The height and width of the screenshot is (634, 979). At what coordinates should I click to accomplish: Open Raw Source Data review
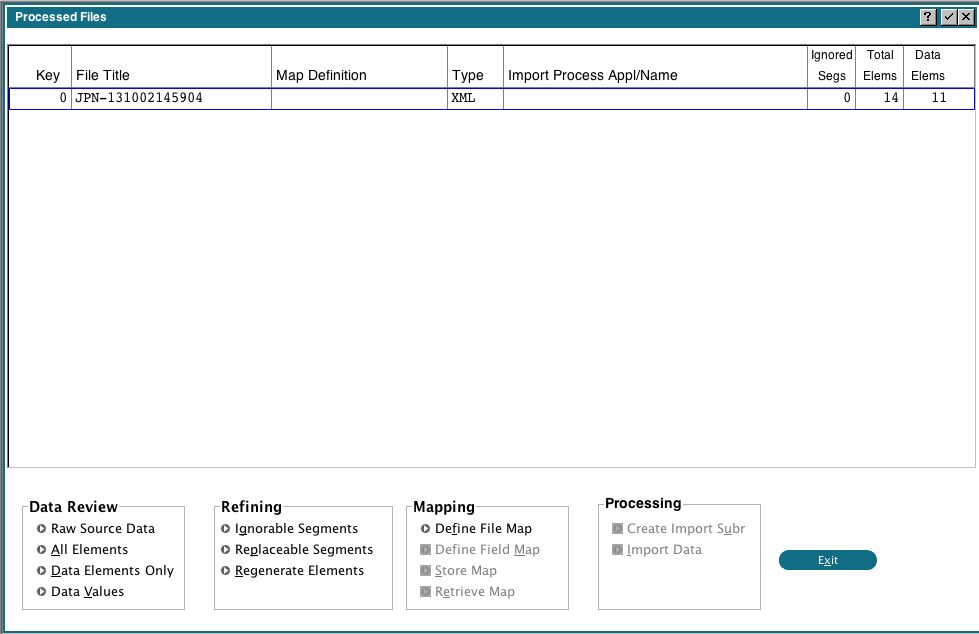(103, 528)
